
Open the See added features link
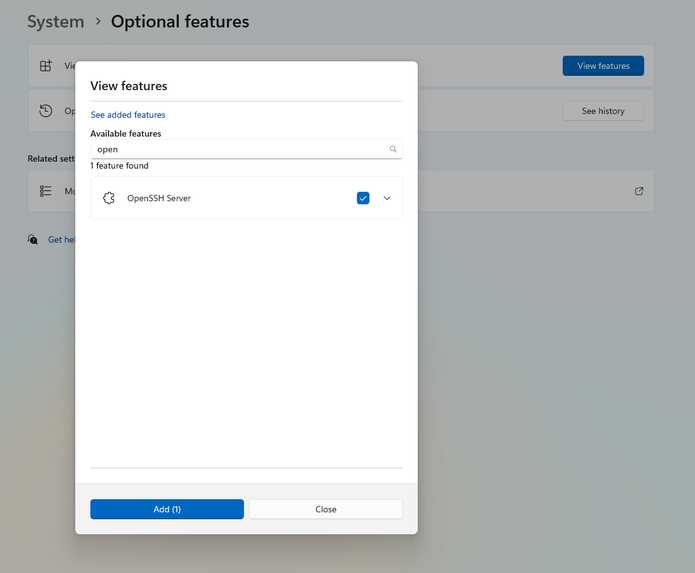[x=128, y=115]
